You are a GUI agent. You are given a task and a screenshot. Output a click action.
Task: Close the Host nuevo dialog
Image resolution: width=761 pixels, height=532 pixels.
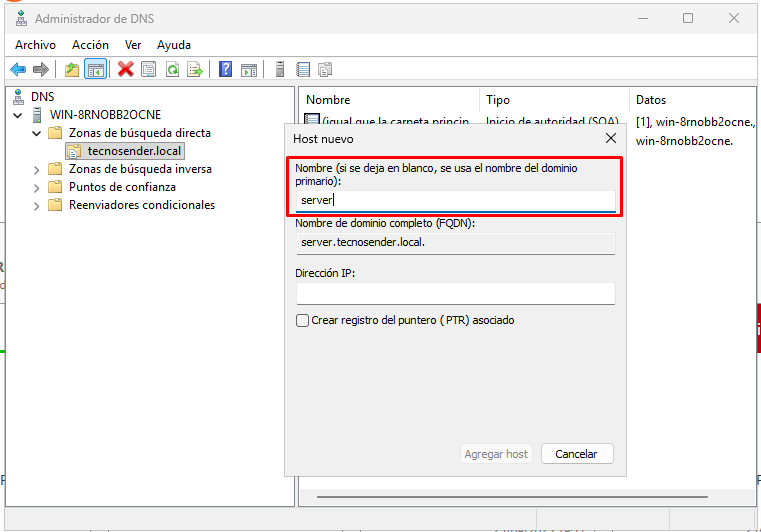pos(610,138)
